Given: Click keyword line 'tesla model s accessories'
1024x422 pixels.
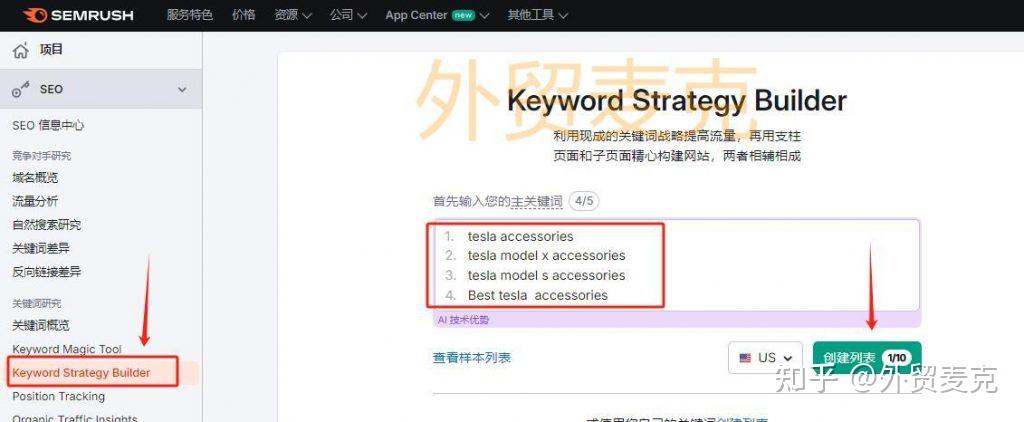Looking at the screenshot, I should pyautogui.click(x=547, y=275).
